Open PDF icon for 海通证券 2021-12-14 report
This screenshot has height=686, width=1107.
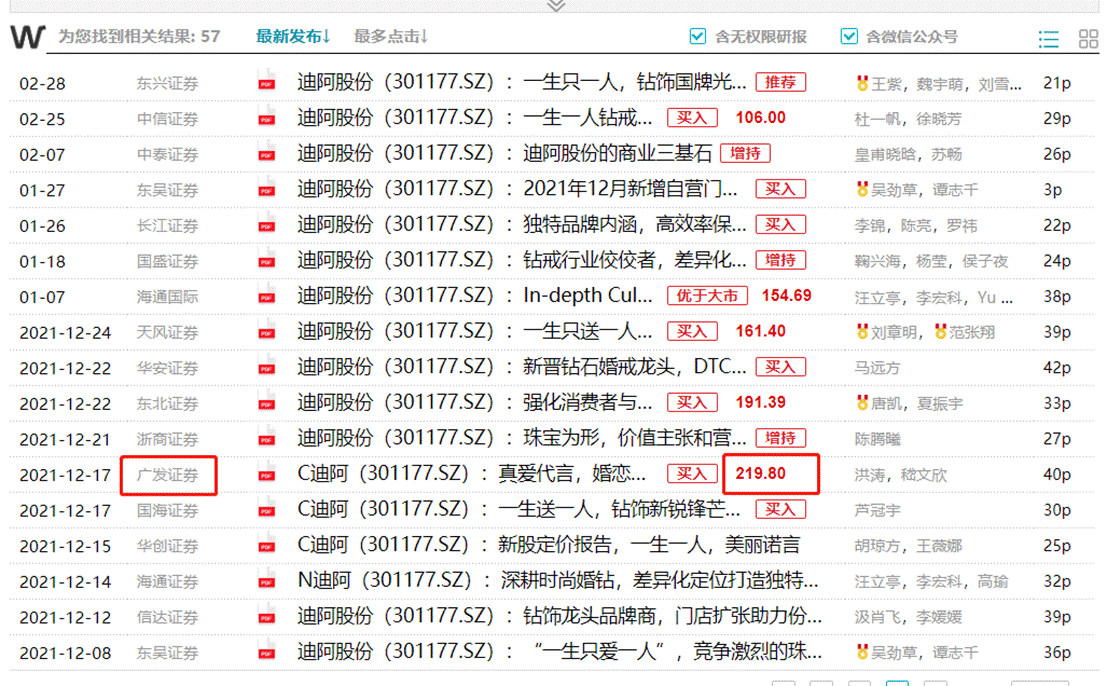(266, 577)
